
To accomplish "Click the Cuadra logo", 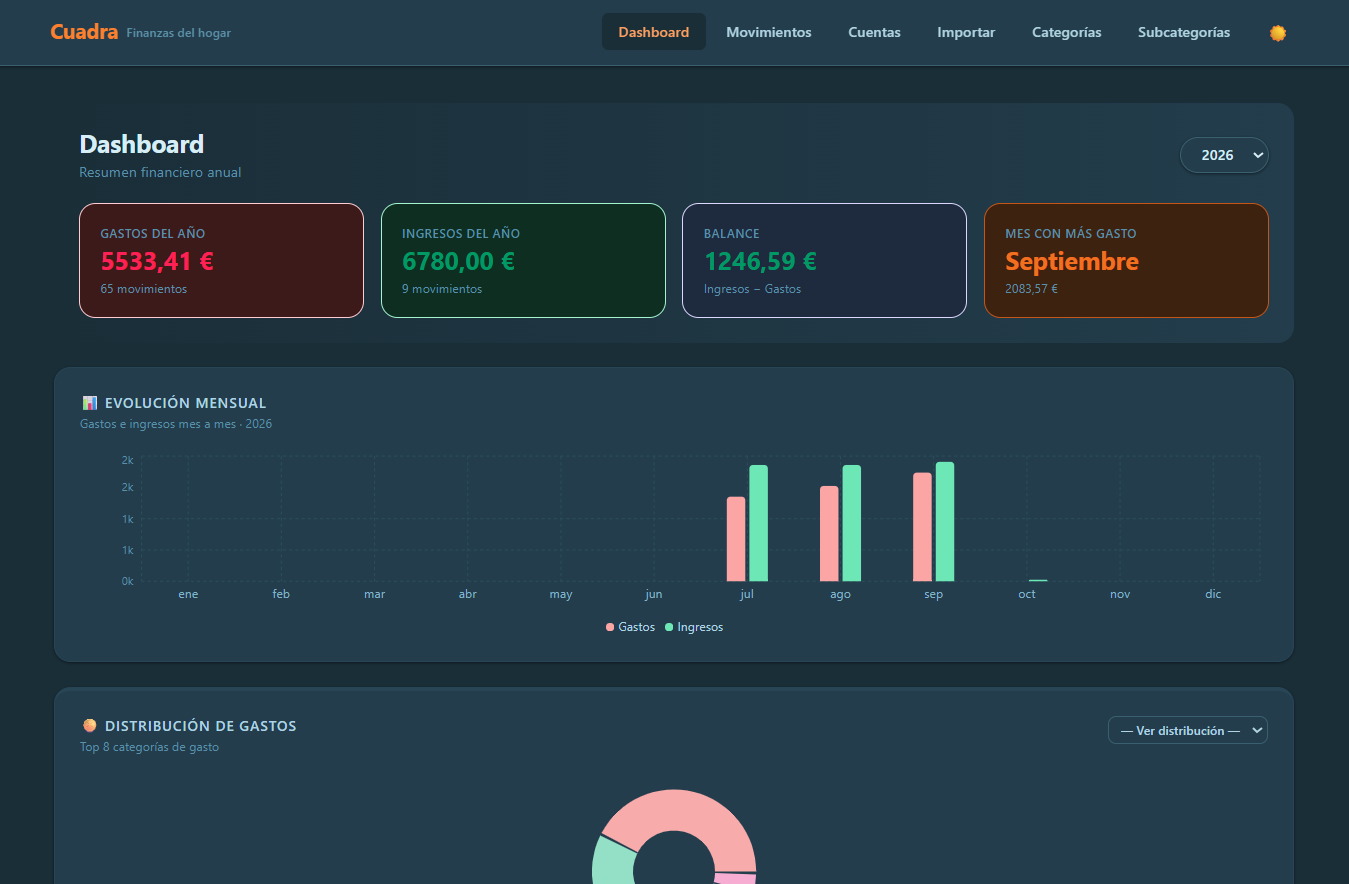I will click(84, 32).
